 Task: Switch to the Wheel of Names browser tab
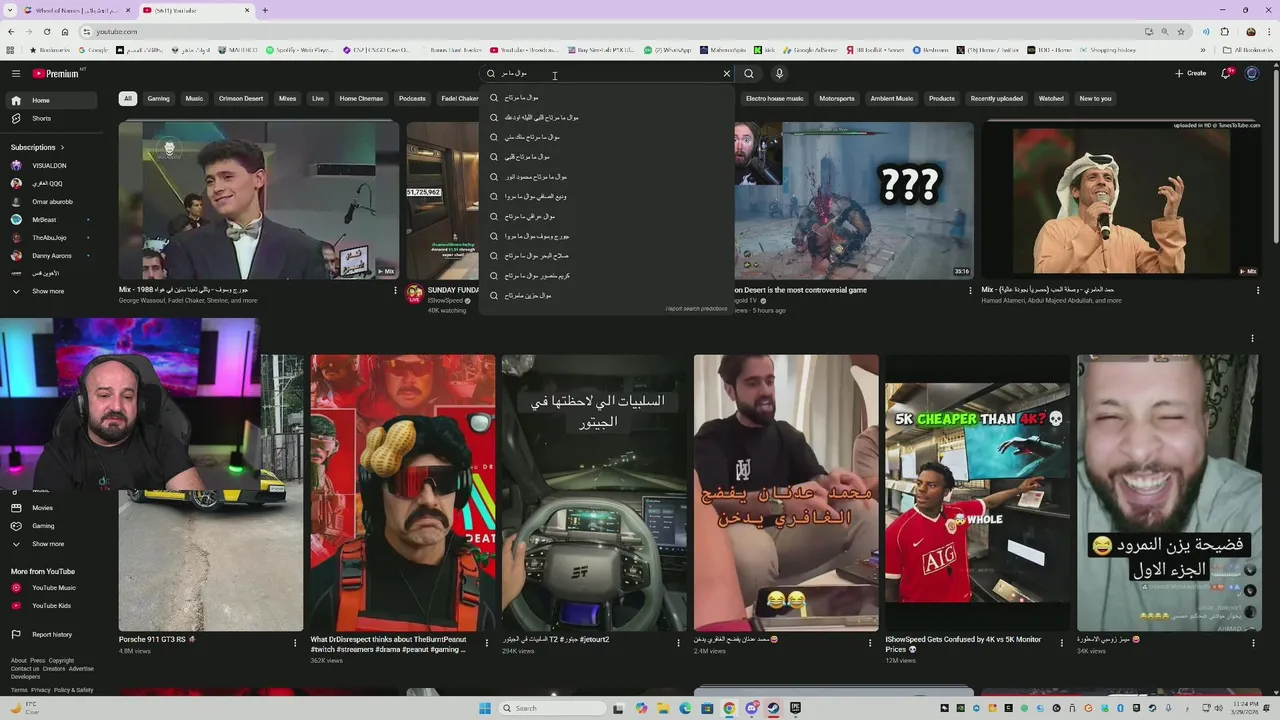[75, 10]
